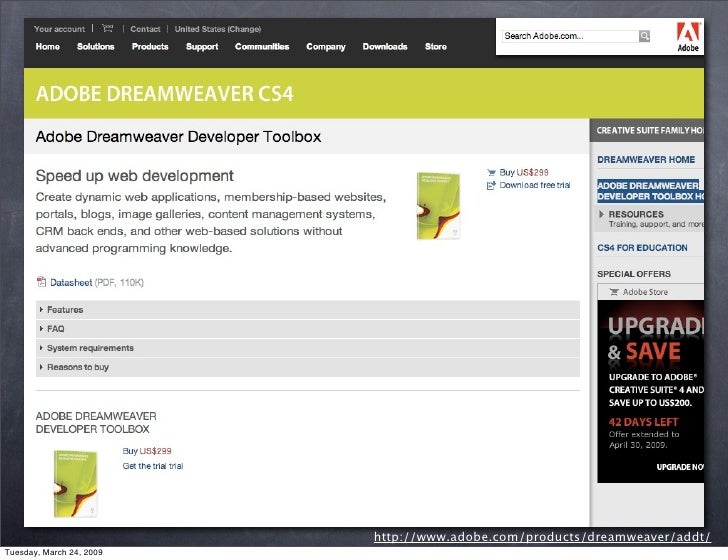Click the top Developer Toolbox box image

438,206
